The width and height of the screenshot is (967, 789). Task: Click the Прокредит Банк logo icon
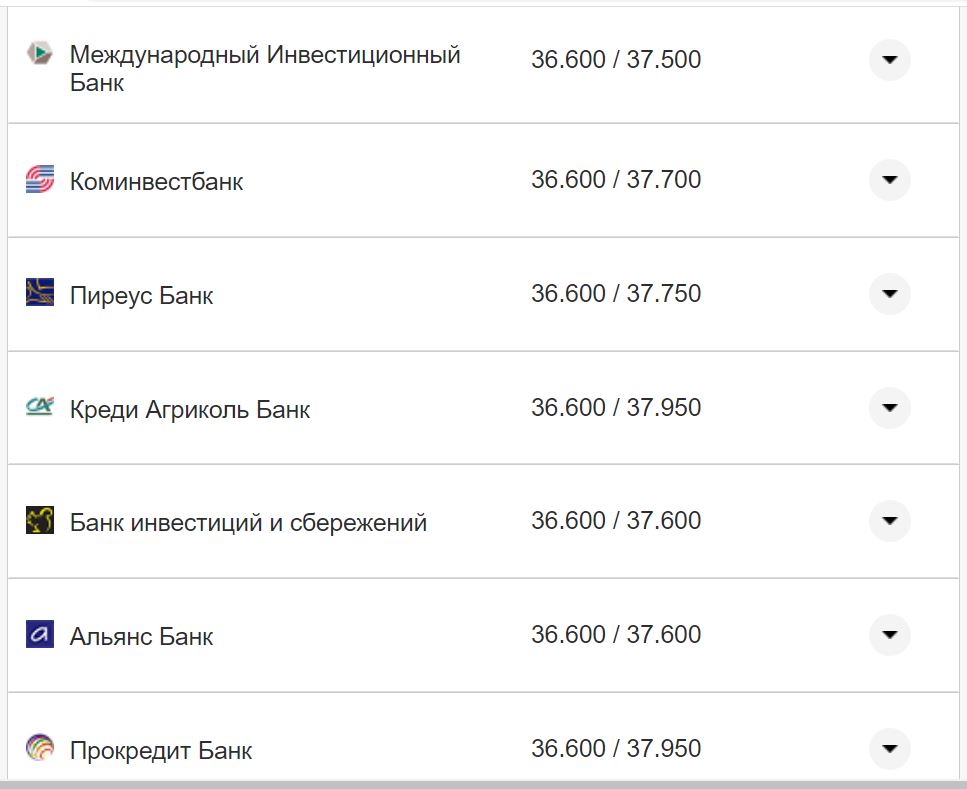pos(39,748)
